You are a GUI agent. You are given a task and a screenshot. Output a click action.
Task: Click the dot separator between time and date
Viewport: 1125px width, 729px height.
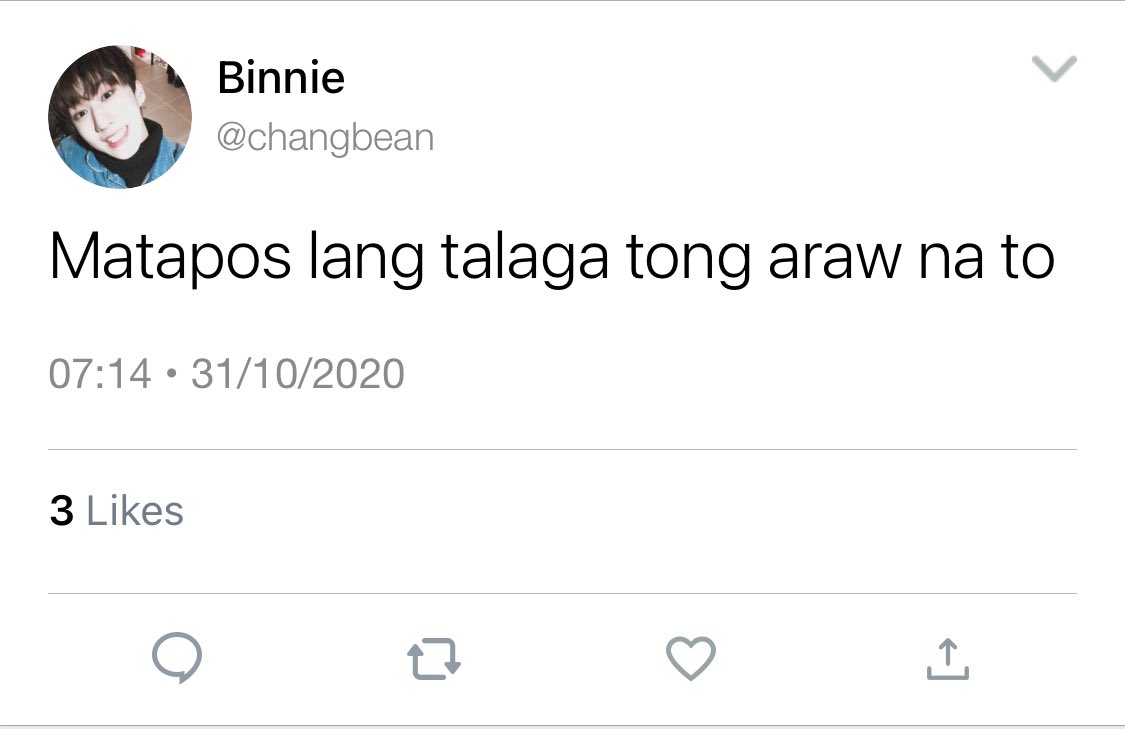(x=171, y=374)
